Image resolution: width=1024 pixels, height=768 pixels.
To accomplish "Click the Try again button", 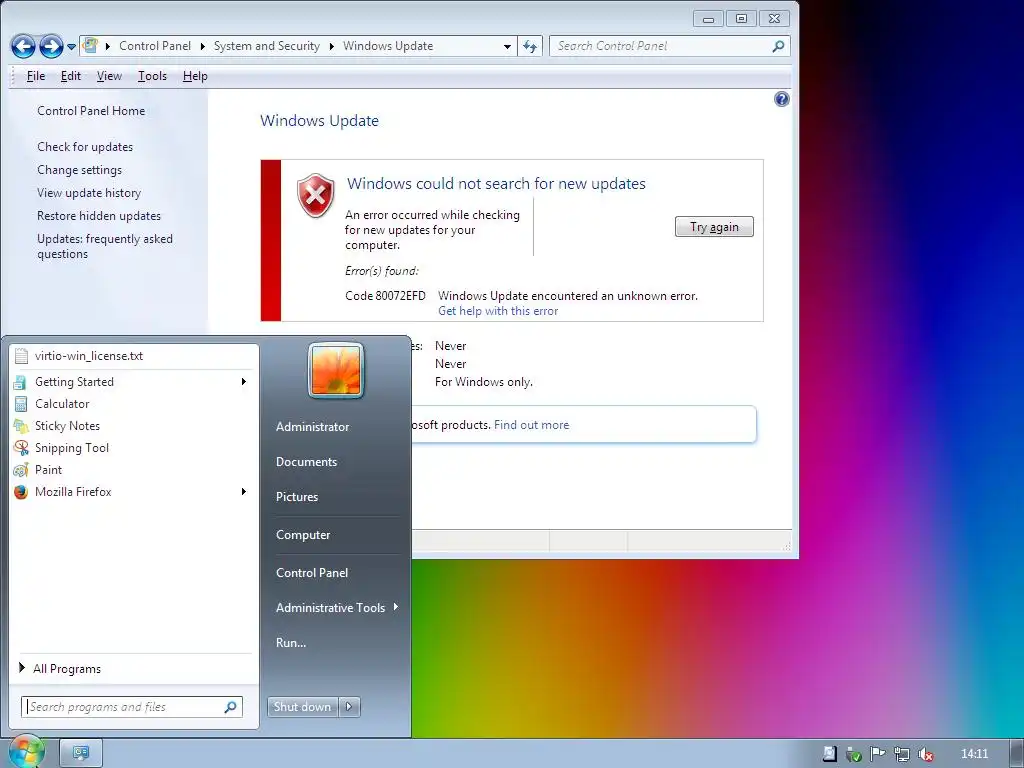I will (714, 227).
